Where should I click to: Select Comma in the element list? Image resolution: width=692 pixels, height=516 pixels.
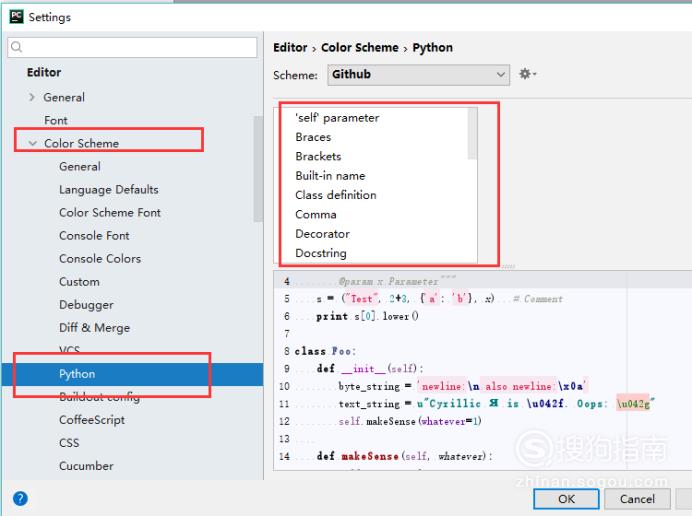point(316,215)
